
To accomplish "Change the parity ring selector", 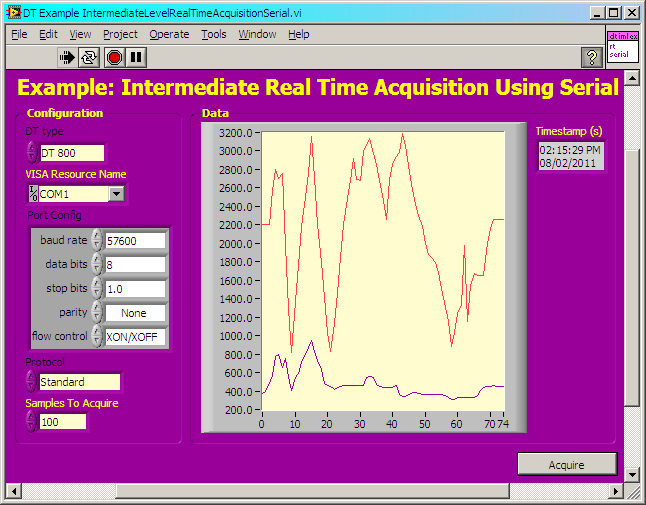I will tap(96, 312).
